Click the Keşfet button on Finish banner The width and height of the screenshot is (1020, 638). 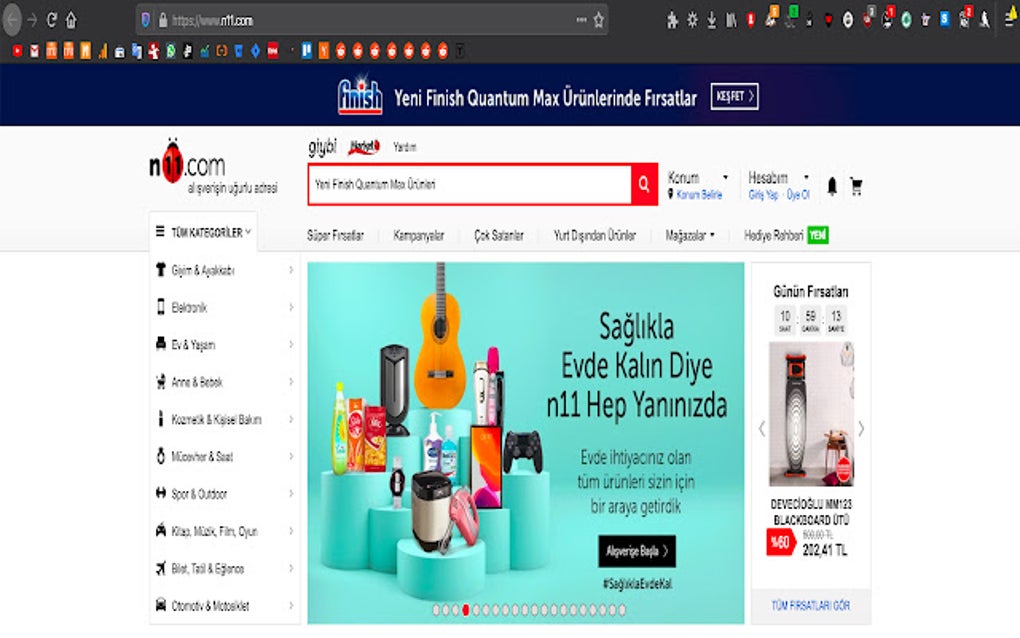[734, 96]
